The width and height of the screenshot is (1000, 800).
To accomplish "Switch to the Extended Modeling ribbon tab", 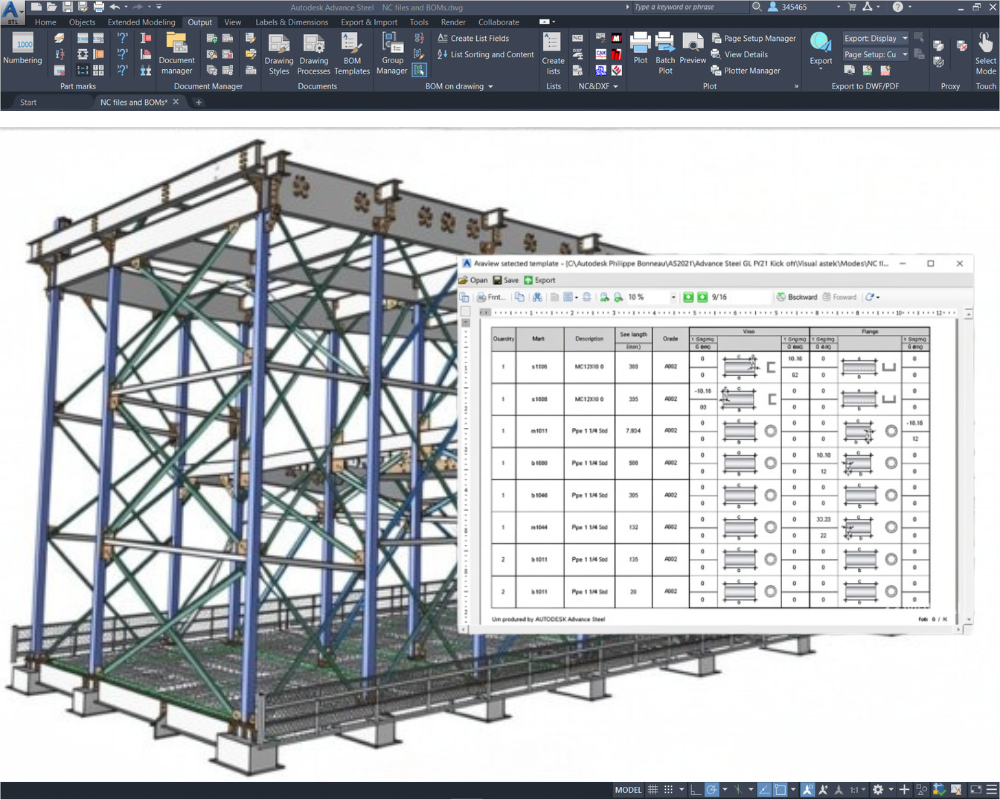I will coord(141,22).
